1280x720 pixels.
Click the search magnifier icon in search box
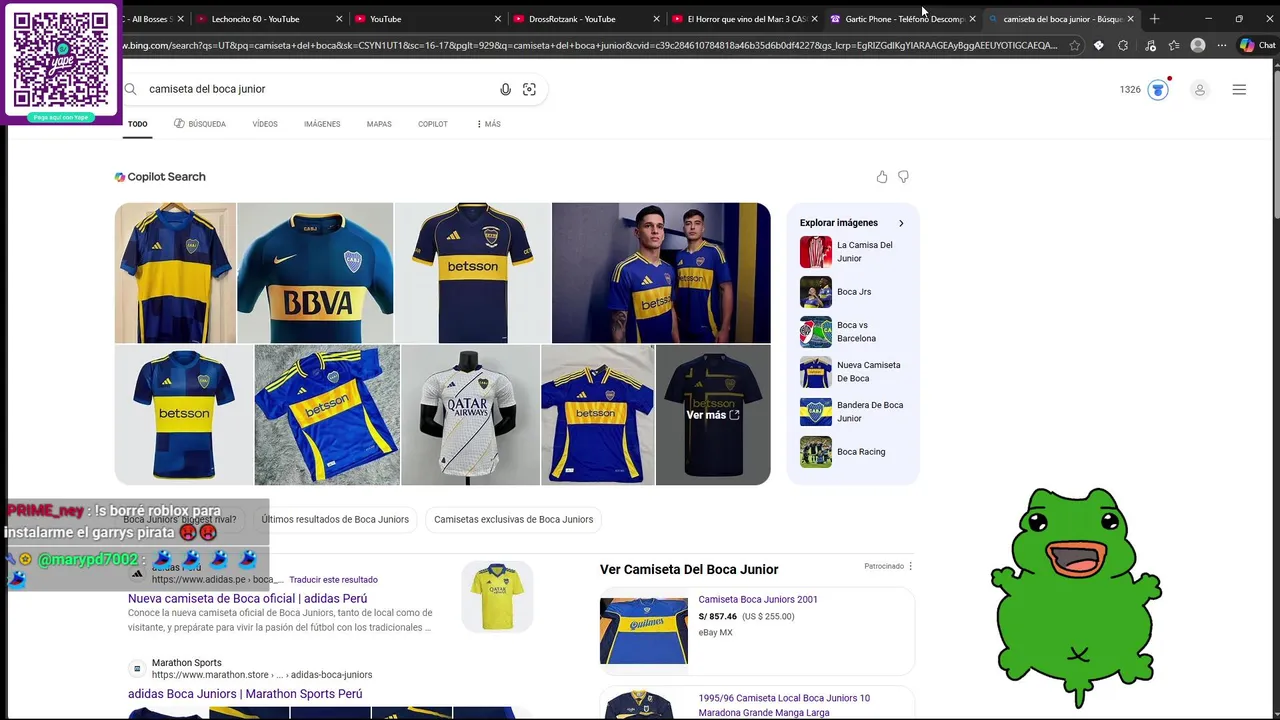click(130, 89)
